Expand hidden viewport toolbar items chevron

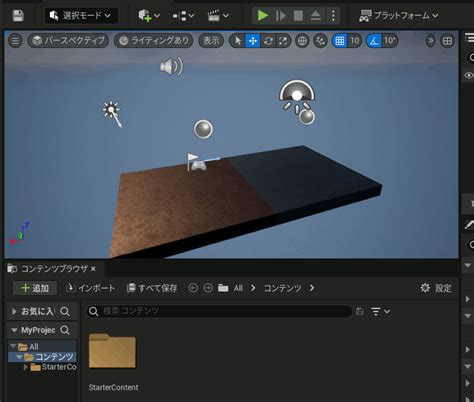[430, 41]
